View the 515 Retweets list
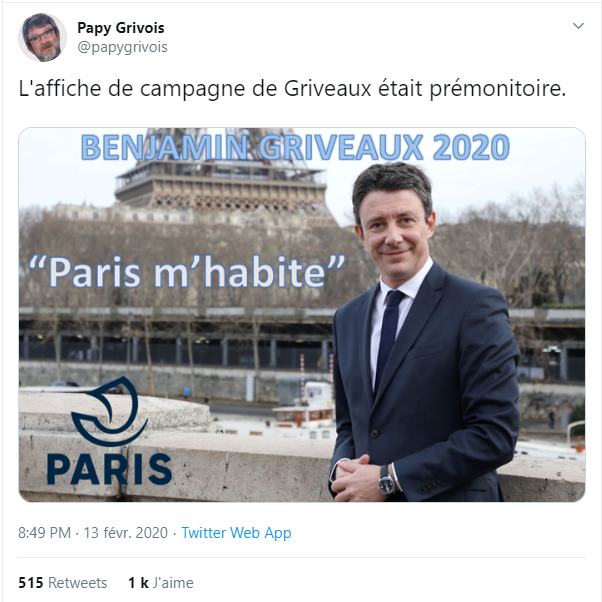The image size is (602, 602). coord(63,582)
